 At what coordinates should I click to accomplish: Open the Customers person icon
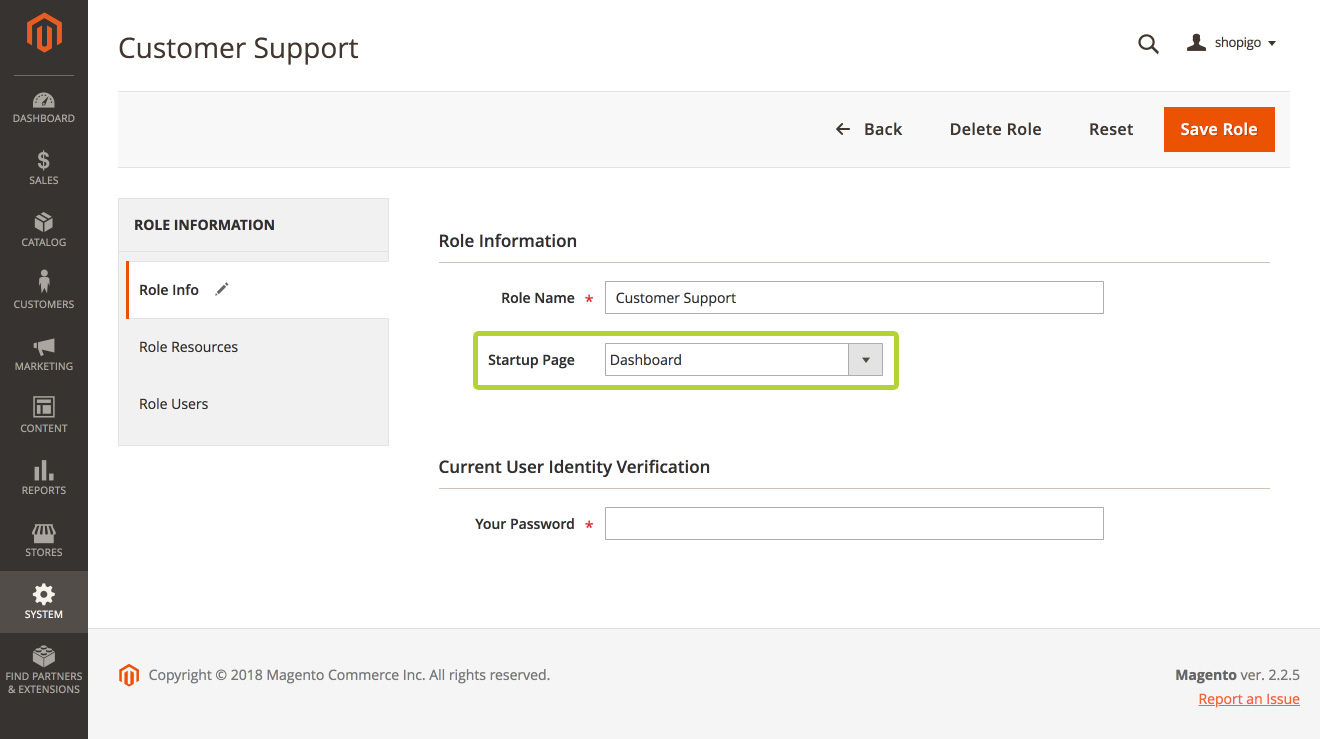point(44,284)
